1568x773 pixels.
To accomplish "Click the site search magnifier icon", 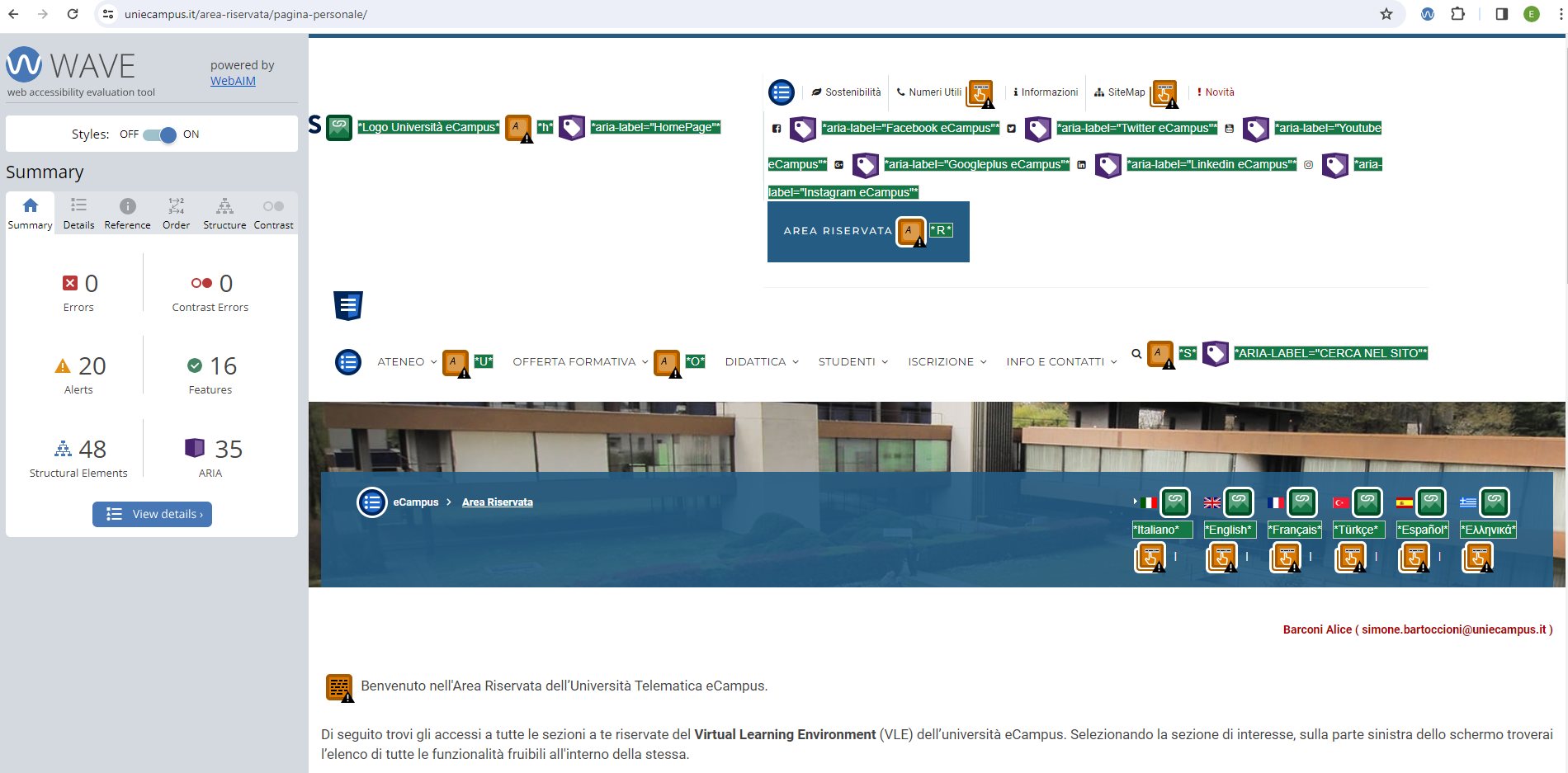I will [x=1136, y=354].
